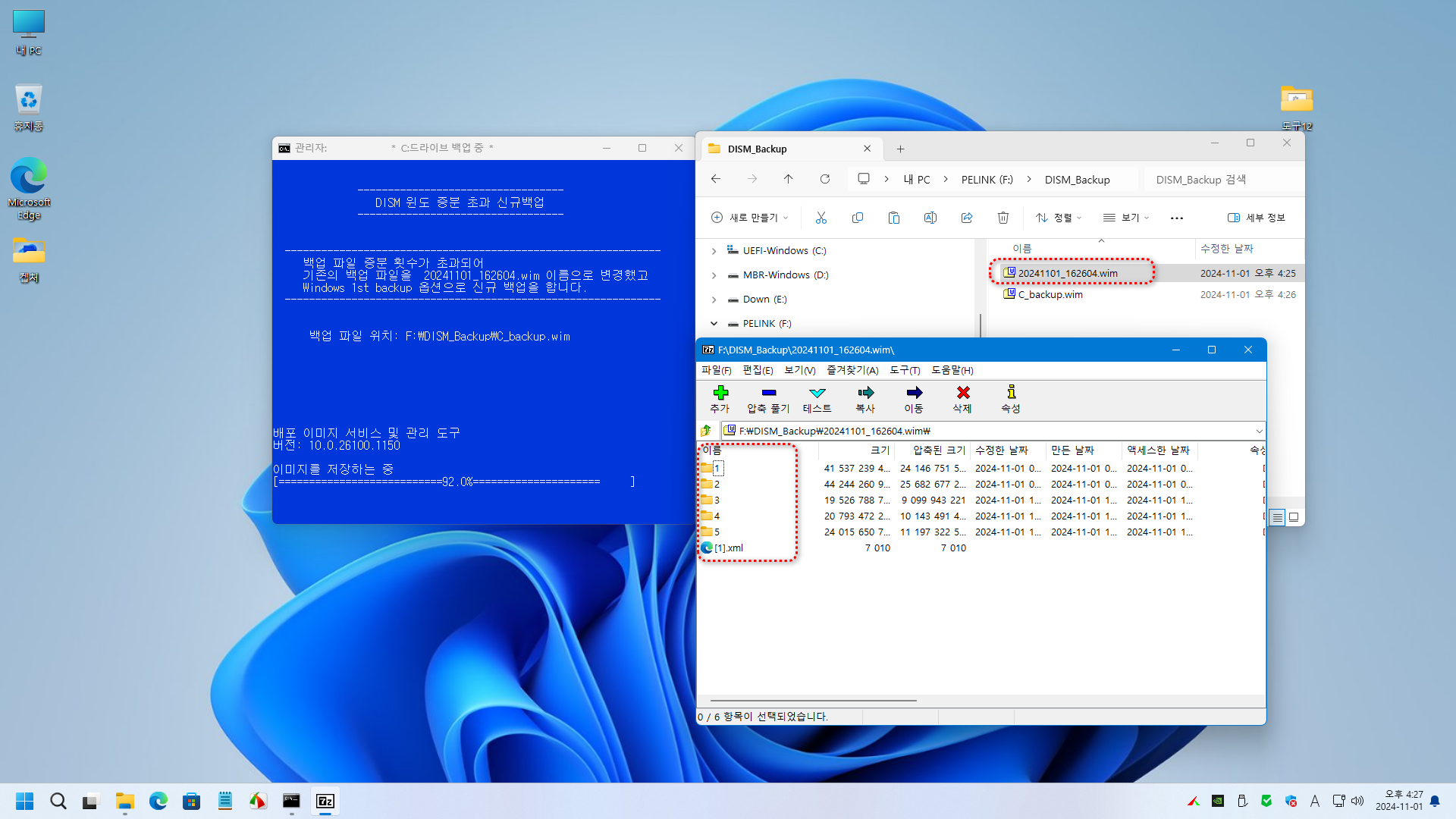Open 7-Zip 즐겨찾기(A) menu

coord(852,370)
